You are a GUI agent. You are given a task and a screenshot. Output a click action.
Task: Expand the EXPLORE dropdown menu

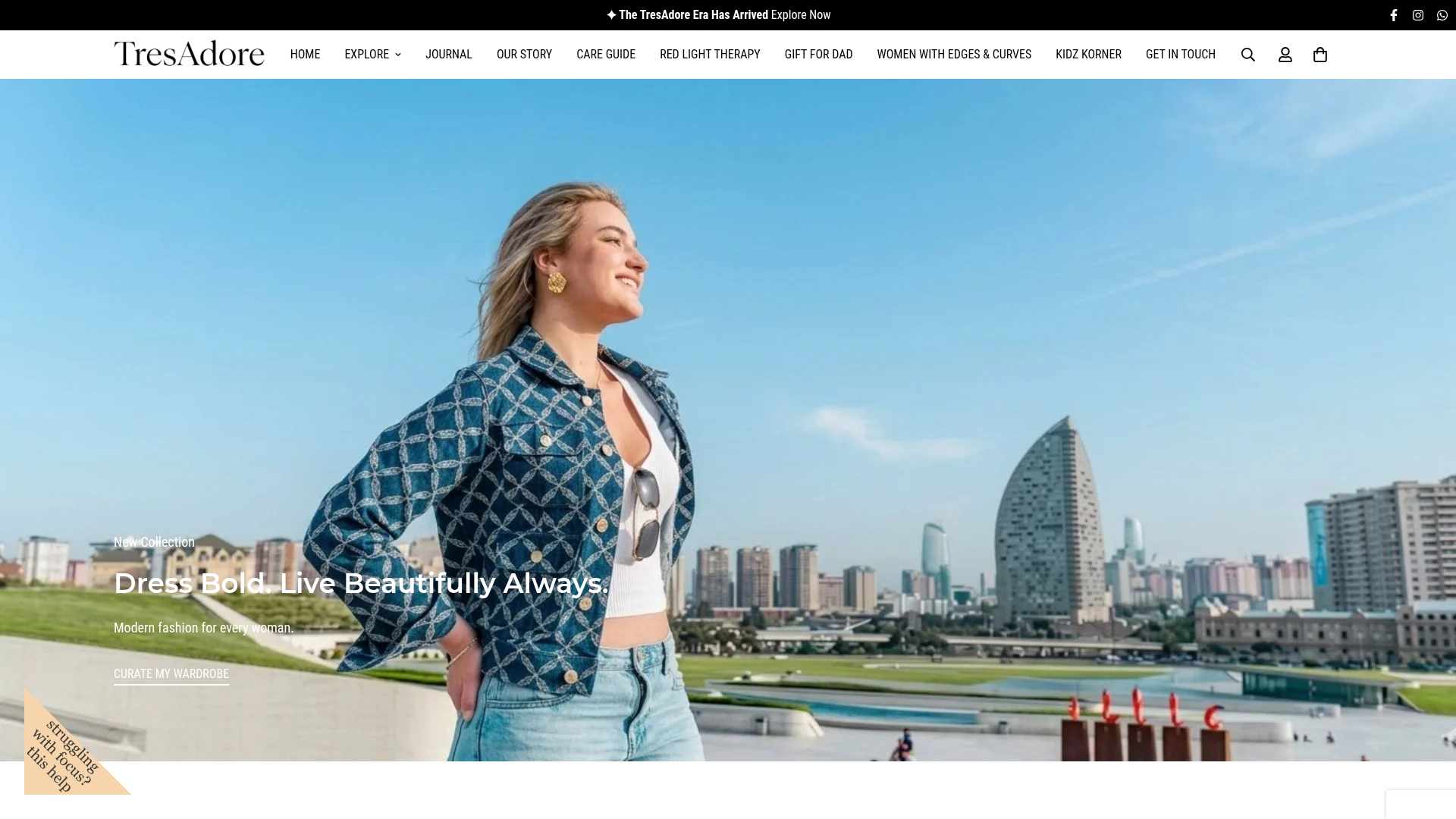click(x=373, y=55)
